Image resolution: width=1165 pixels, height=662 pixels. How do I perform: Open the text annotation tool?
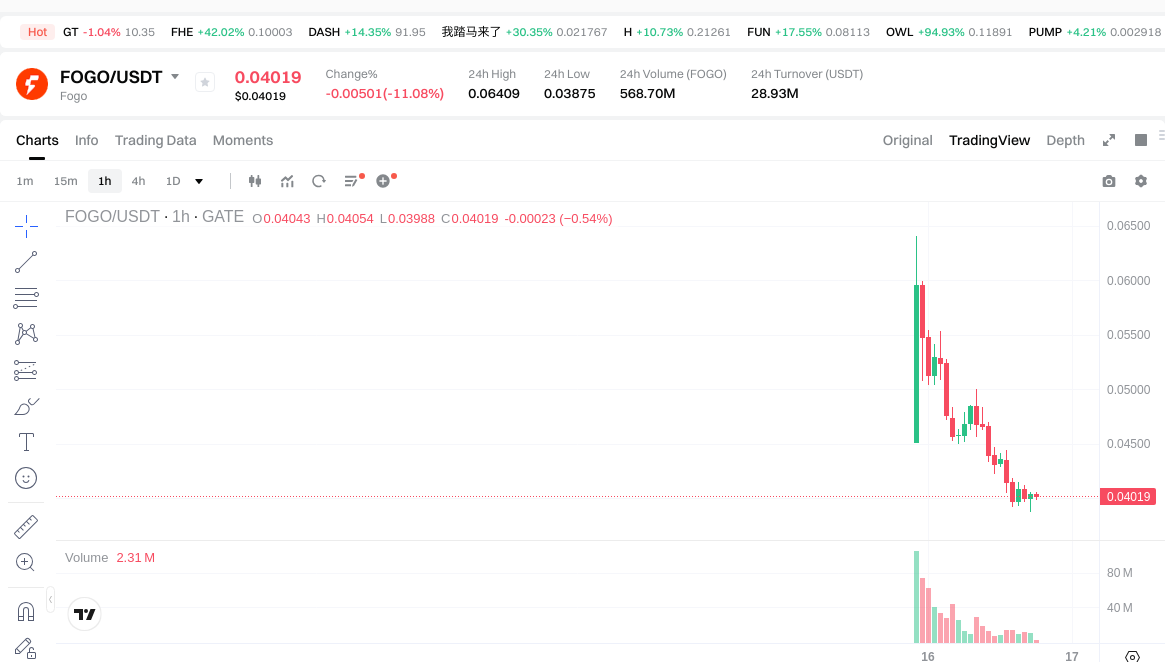[25, 442]
